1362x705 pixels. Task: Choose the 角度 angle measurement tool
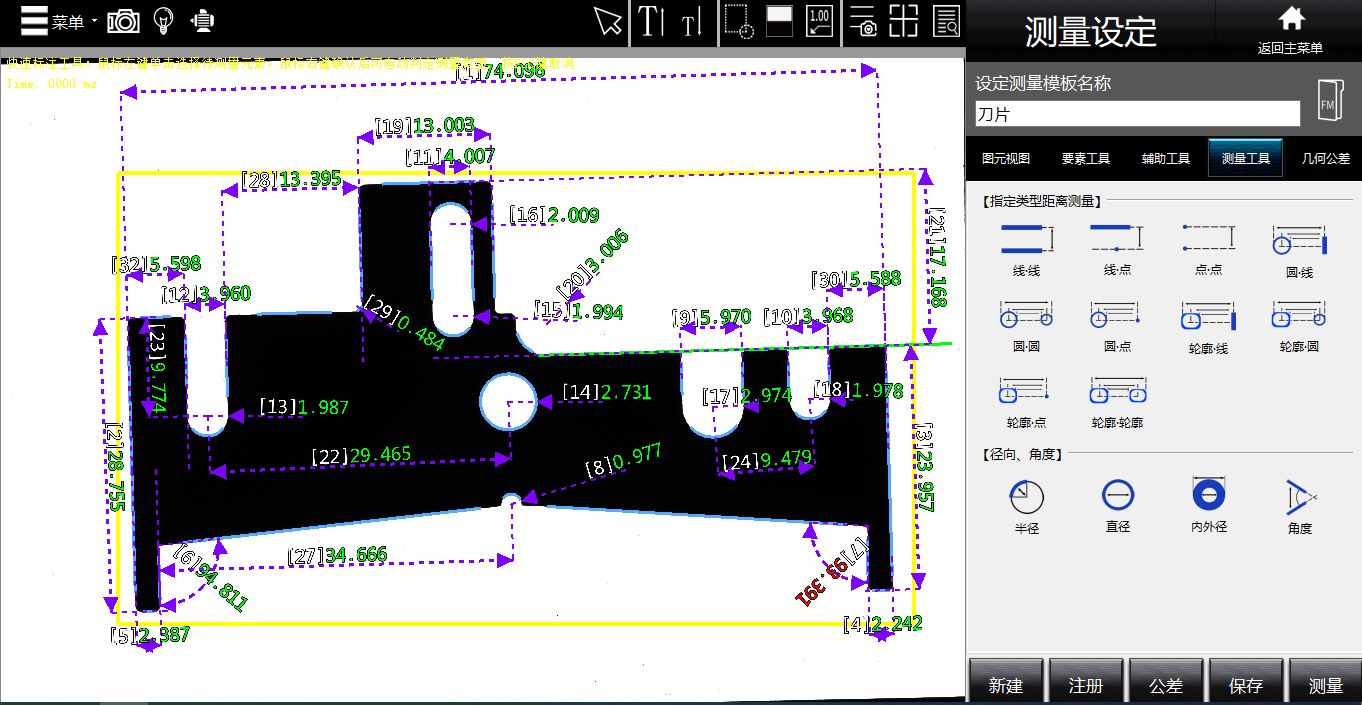coord(1299,505)
